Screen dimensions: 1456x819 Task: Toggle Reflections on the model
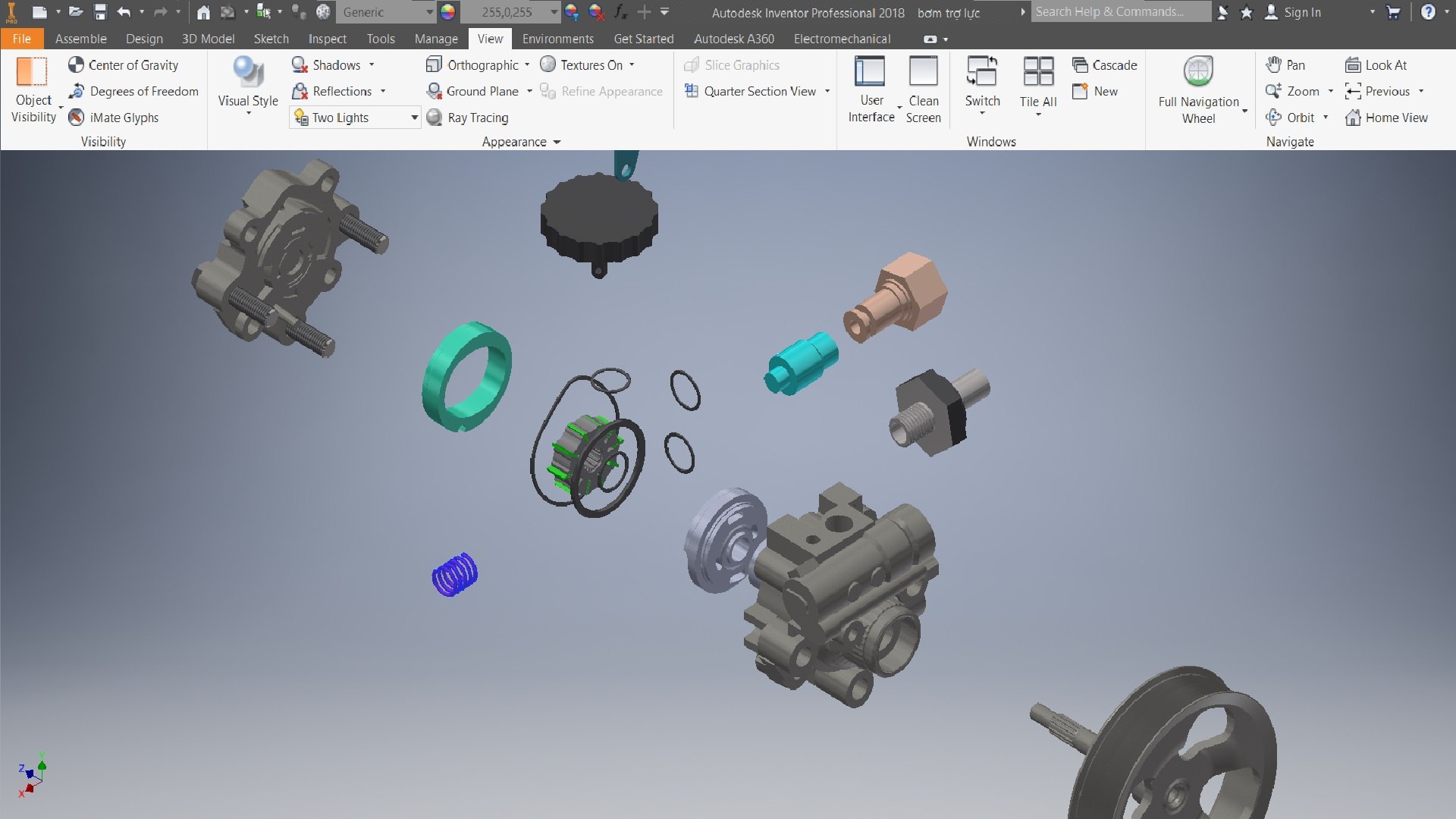(x=332, y=91)
